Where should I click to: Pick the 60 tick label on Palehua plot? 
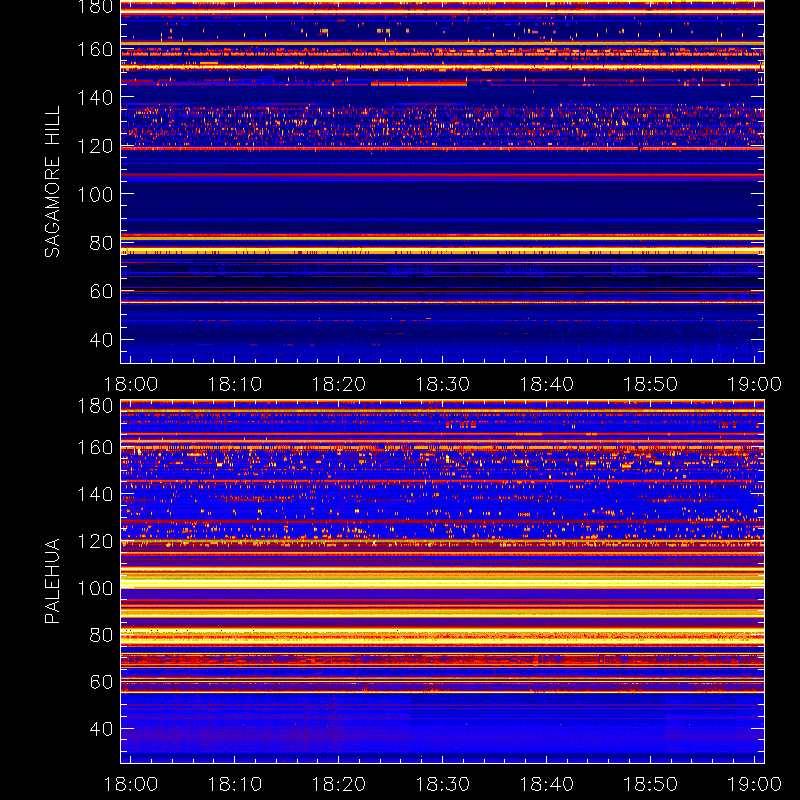[101, 682]
